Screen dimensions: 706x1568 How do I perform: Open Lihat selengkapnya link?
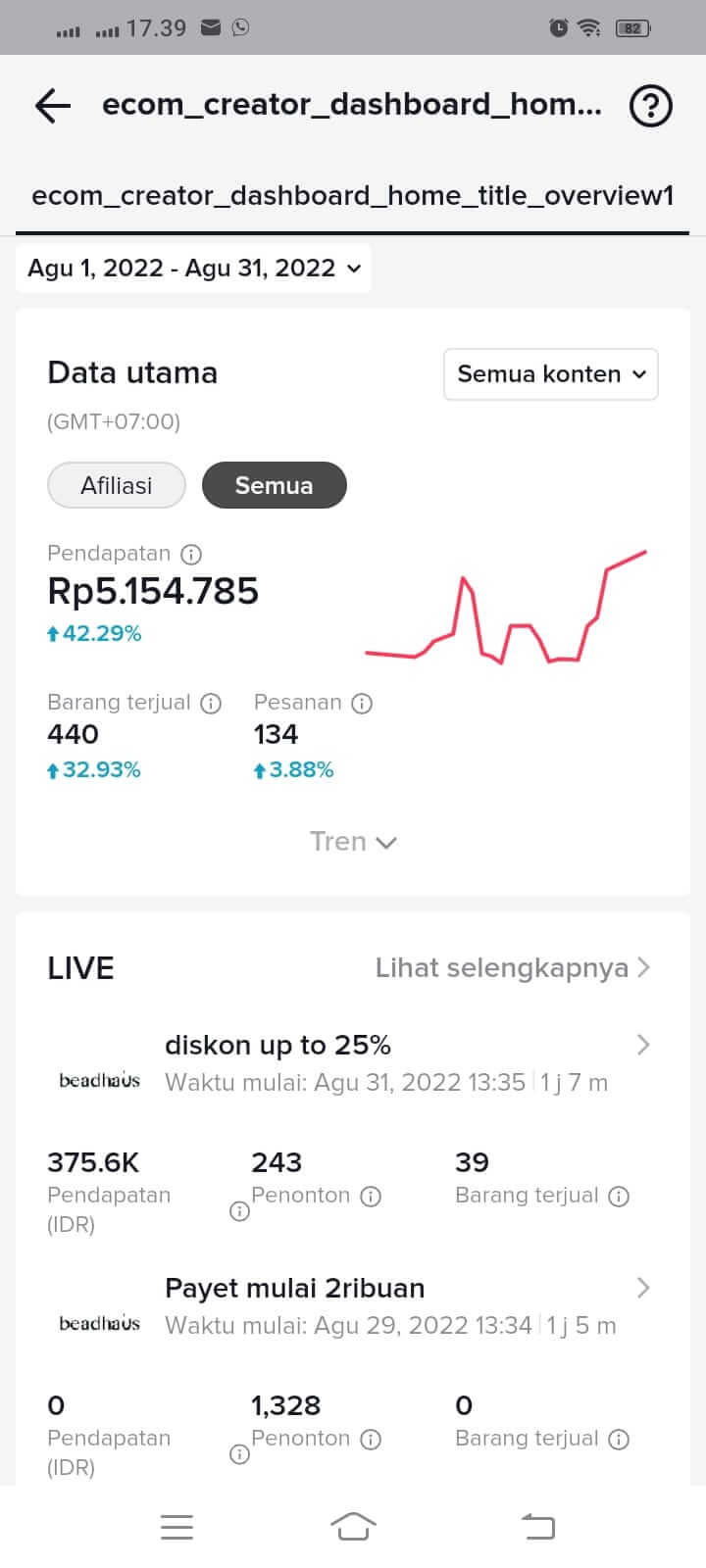[513, 968]
